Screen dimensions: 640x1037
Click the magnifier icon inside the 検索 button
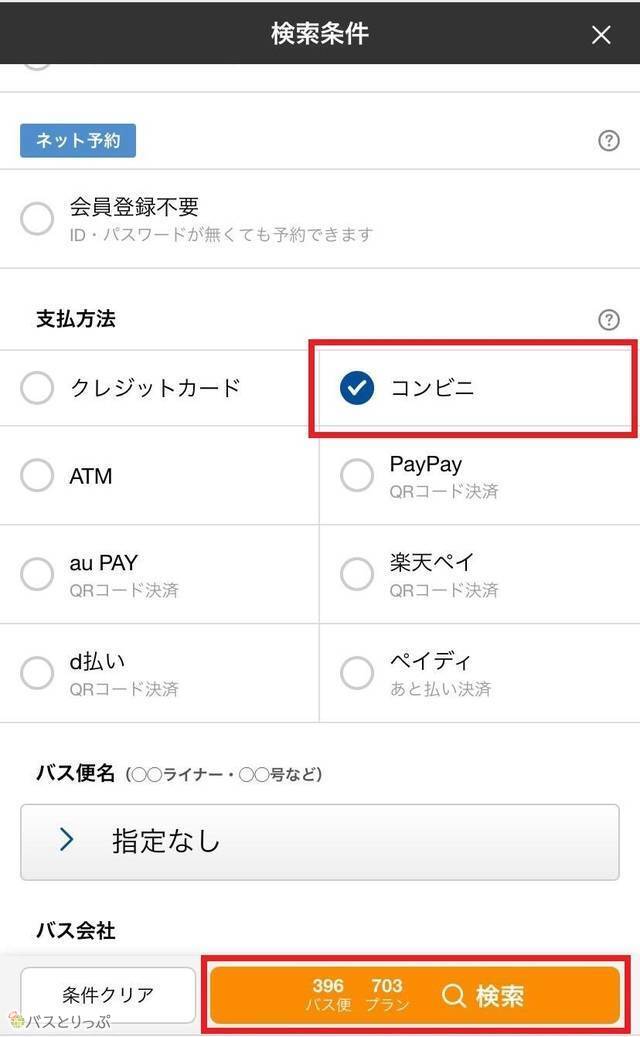455,995
